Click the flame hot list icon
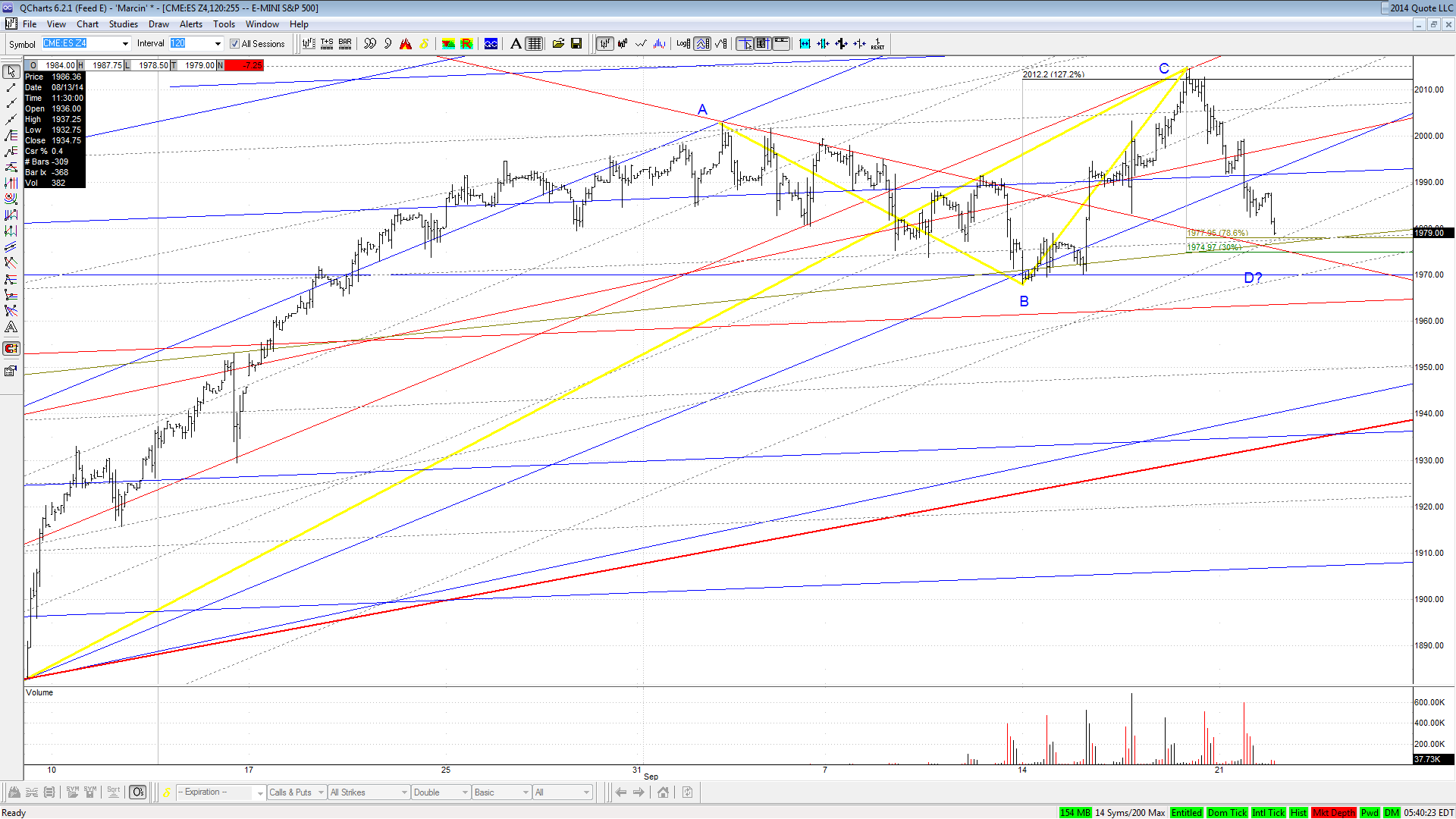The width and height of the screenshot is (1456, 819). coord(406,44)
